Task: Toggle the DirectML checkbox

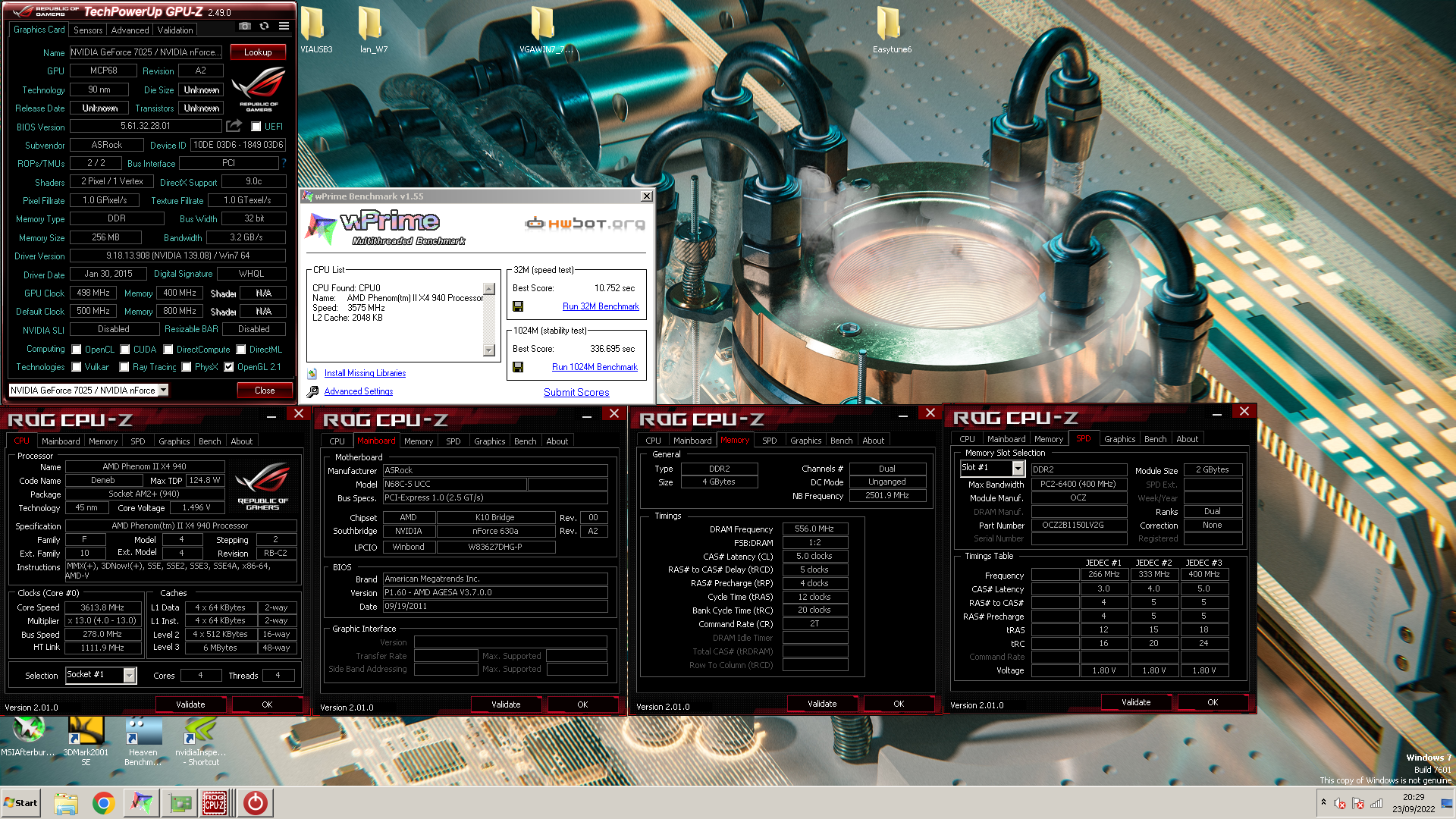Action: pos(241,350)
